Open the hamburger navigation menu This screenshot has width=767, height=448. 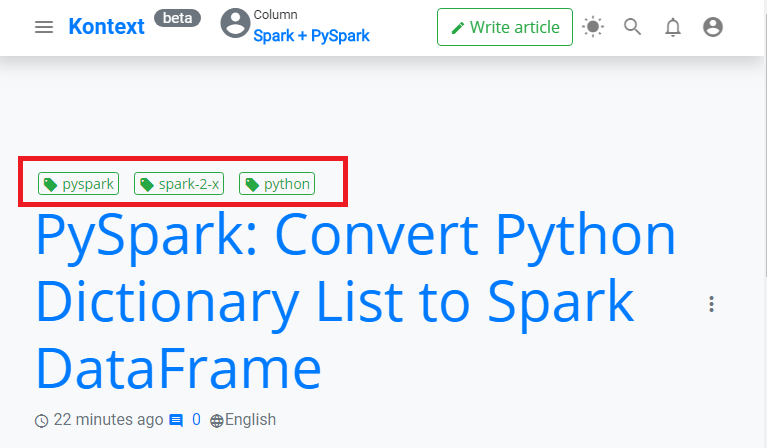(x=44, y=27)
